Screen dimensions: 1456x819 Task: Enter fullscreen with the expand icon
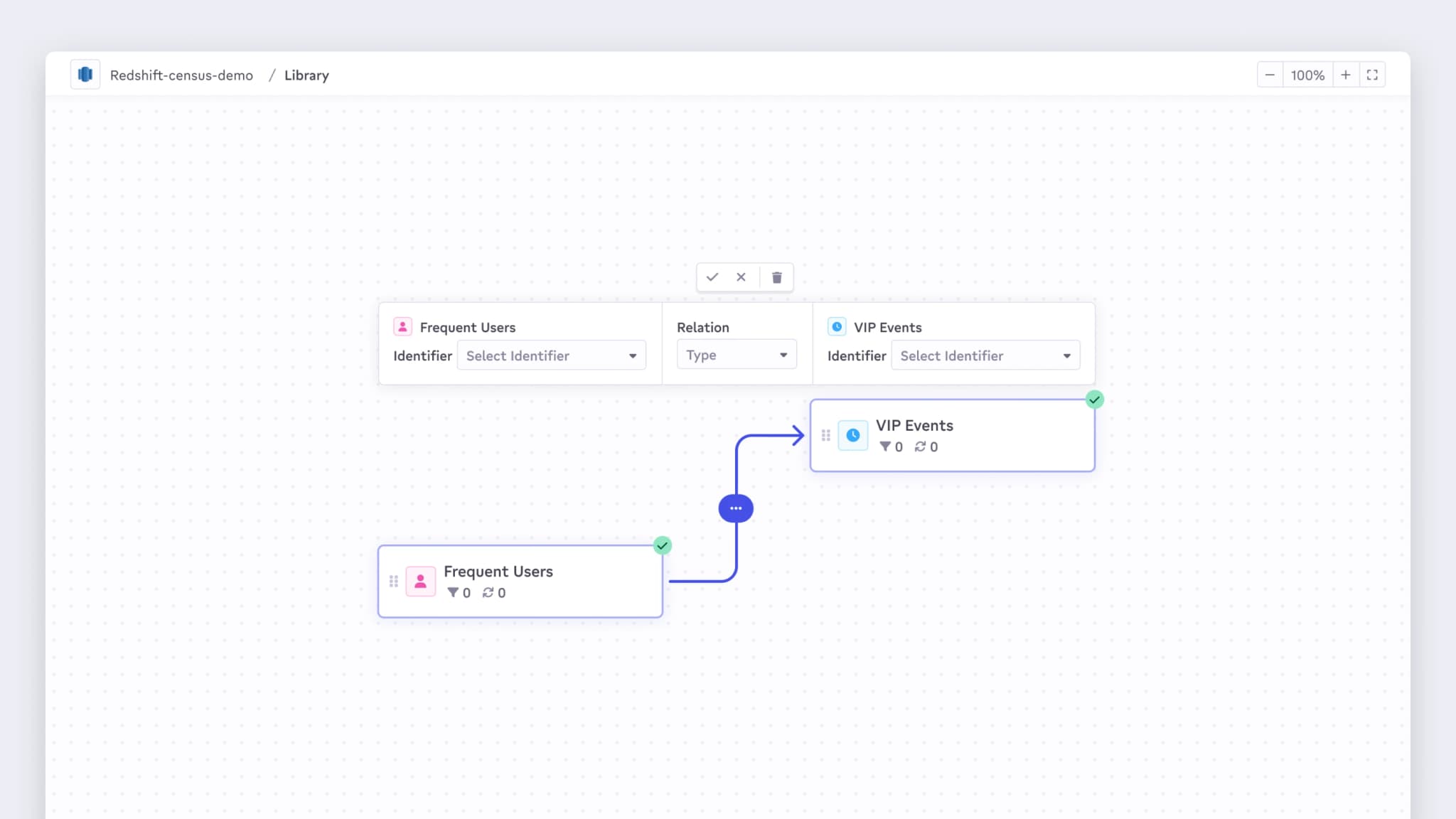point(1372,75)
